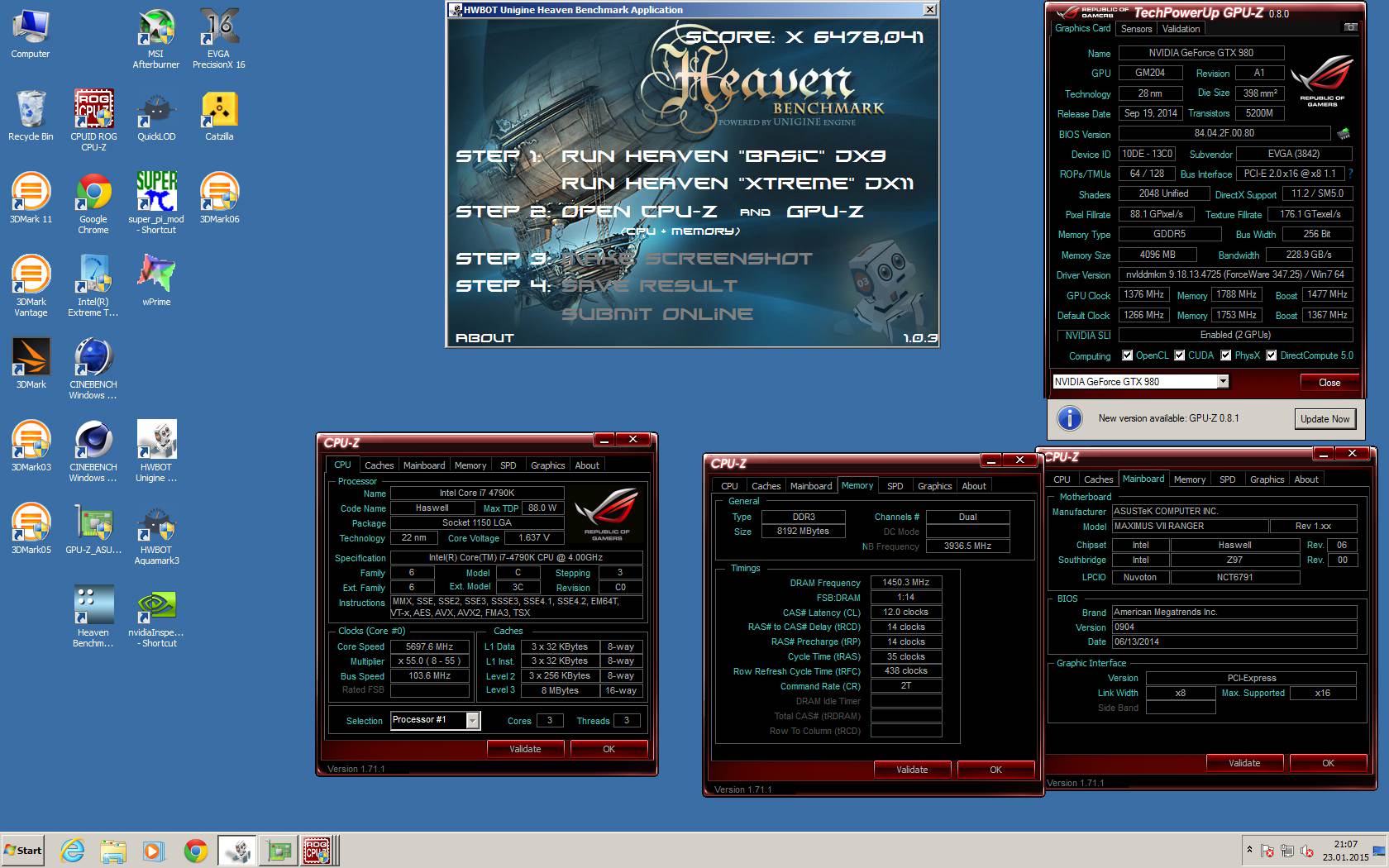Open super_pi_mod shortcut
The height and width of the screenshot is (868, 1389).
point(155,203)
